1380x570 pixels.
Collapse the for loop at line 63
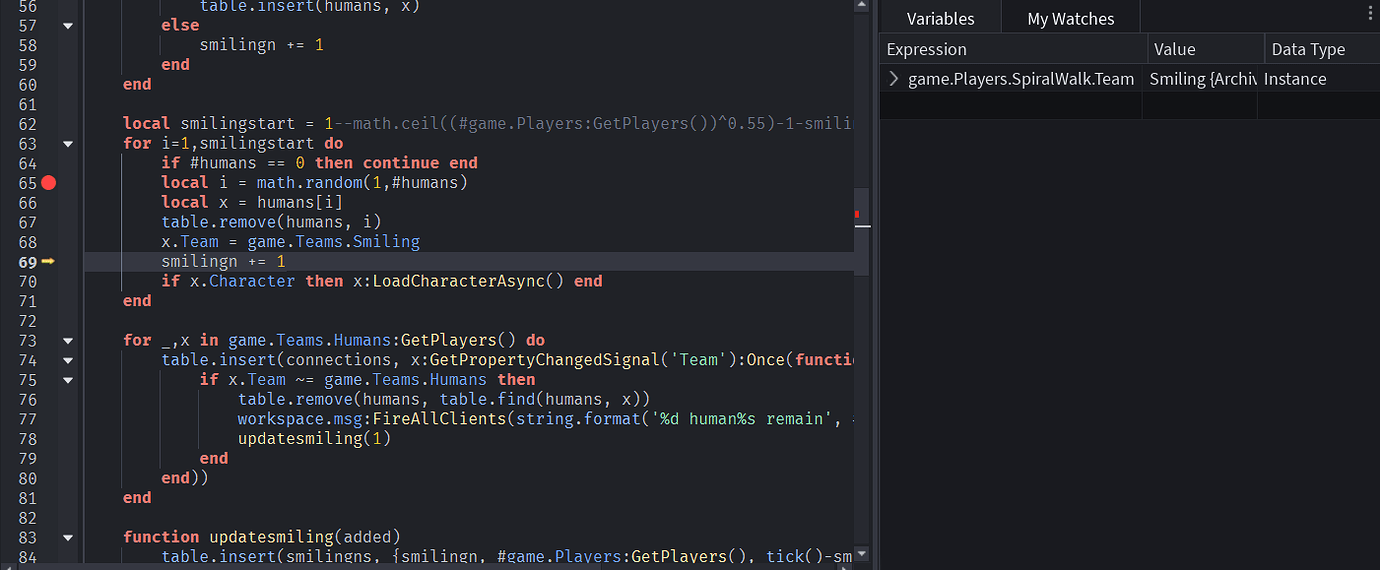tap(68, 144)
